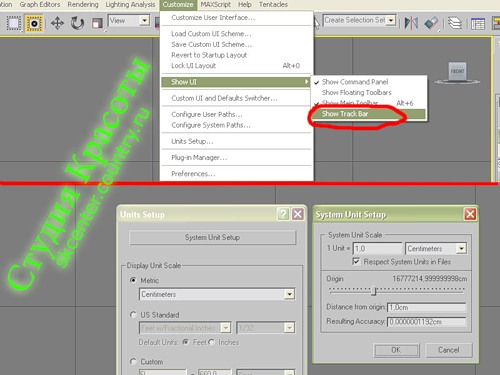The width and height of the screenshot is (500, 375).
Task: Toggle Respect System Units in Files
Action: 356,261
